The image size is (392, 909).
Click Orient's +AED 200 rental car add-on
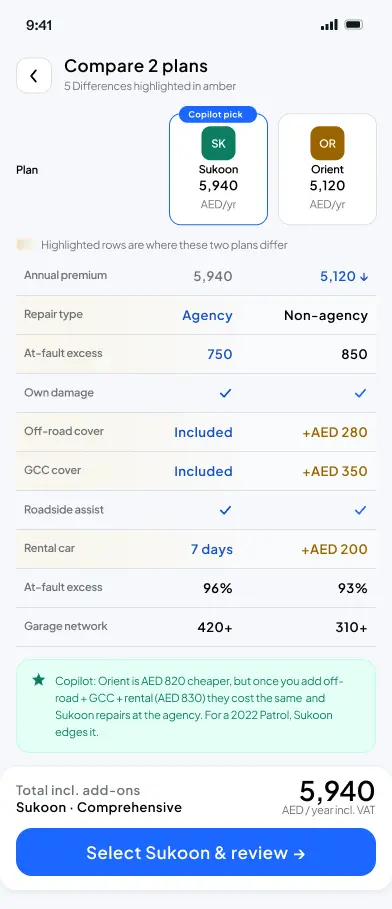[334, 550]
